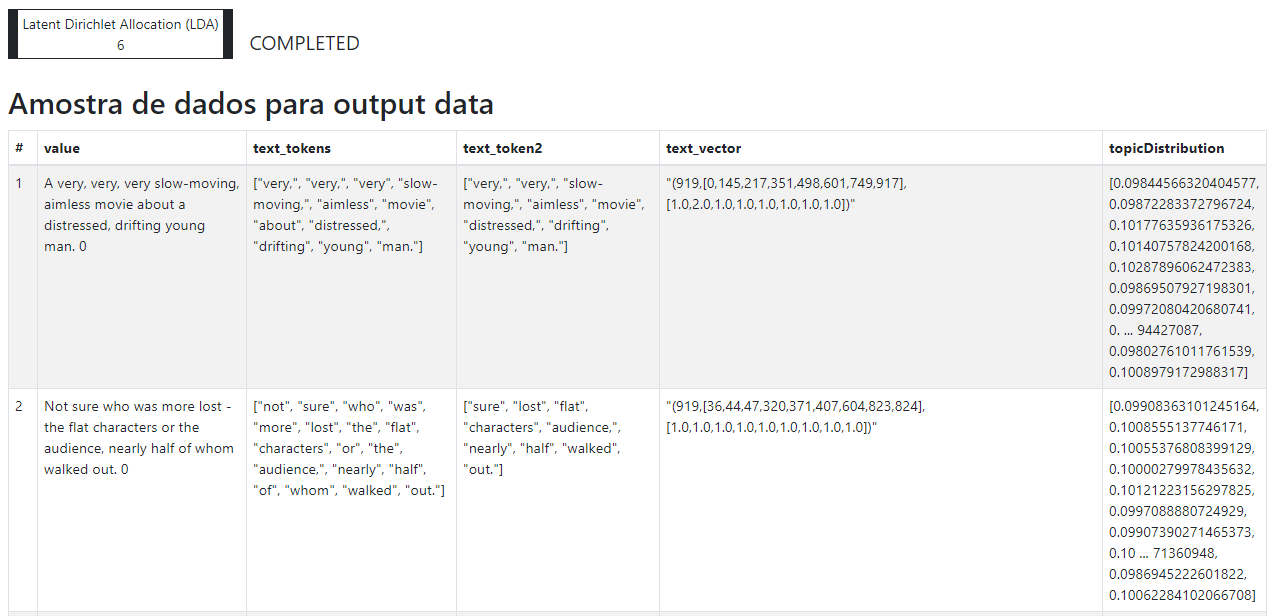The width and height of the screenshot is (1271, 616).
Task: Click the 'Not sure who was more lost' value cell
Action: (142, 500)
